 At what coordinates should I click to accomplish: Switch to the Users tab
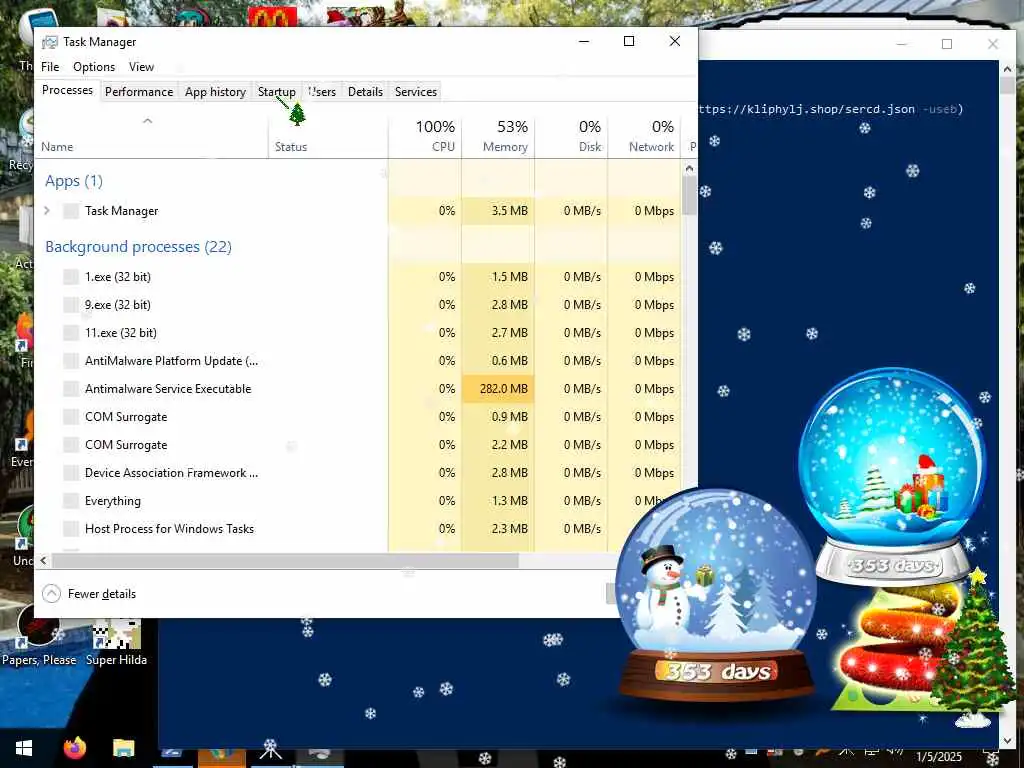point(322,92)
